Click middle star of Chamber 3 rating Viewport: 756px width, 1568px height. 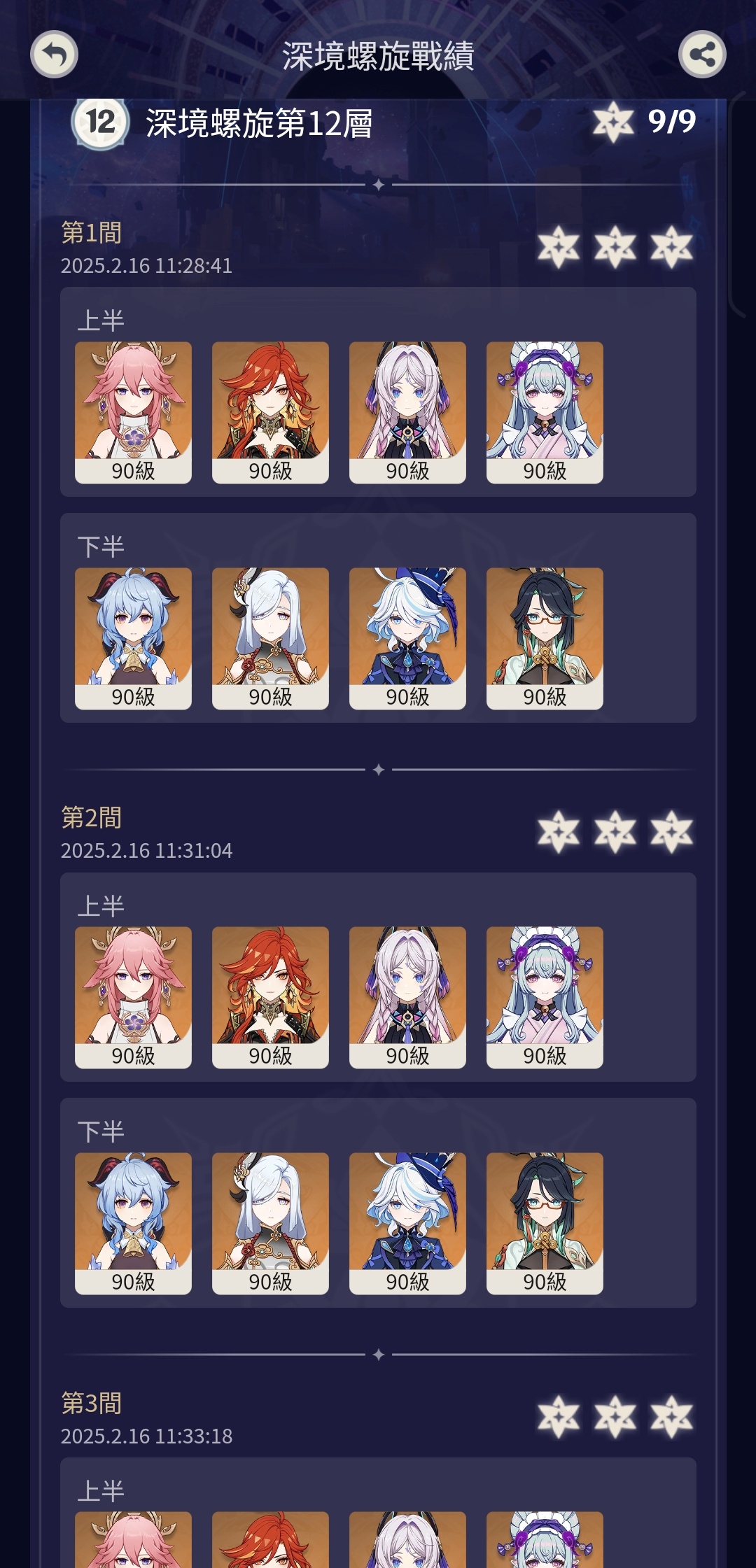click(615, 1417)
